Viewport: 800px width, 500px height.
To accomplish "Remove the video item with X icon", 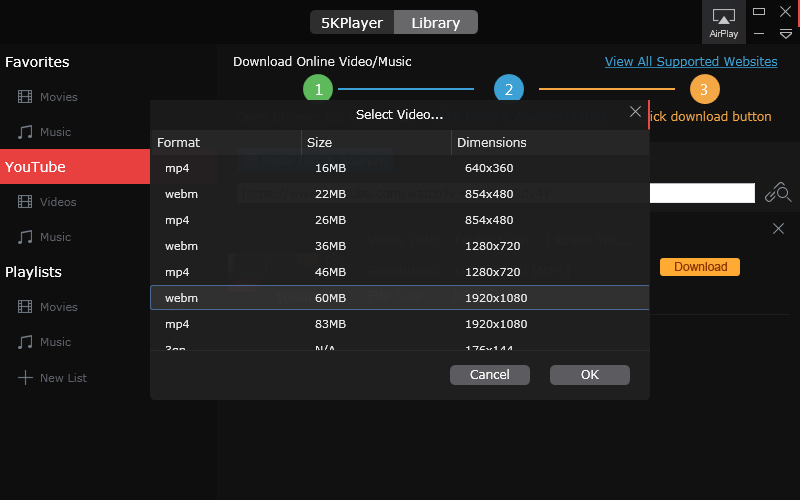I will [778, 229].
